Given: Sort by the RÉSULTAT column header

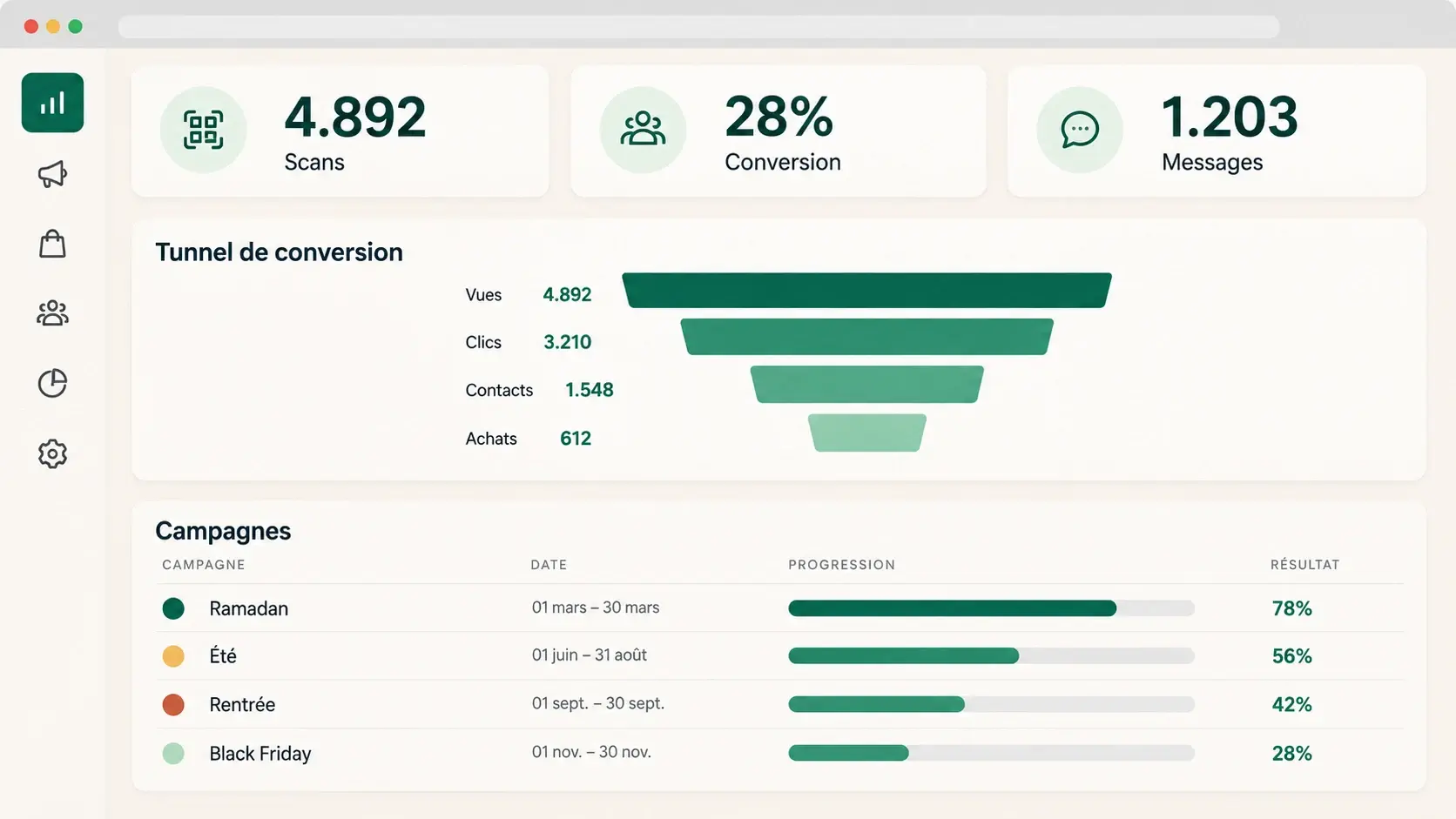Looking at the screenshot, I should click(x=1304, y=564).
